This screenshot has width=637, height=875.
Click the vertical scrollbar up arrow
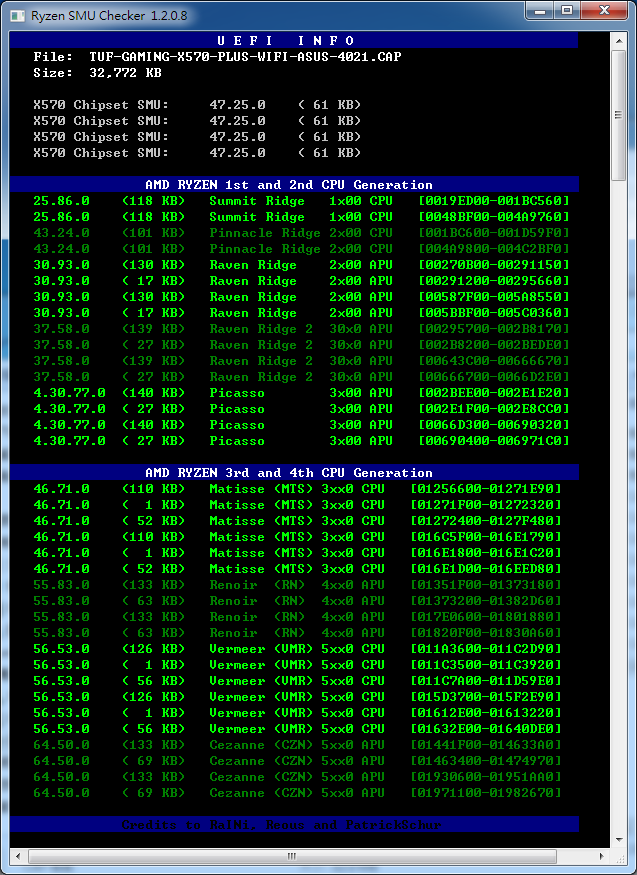(x=618, y=41)
